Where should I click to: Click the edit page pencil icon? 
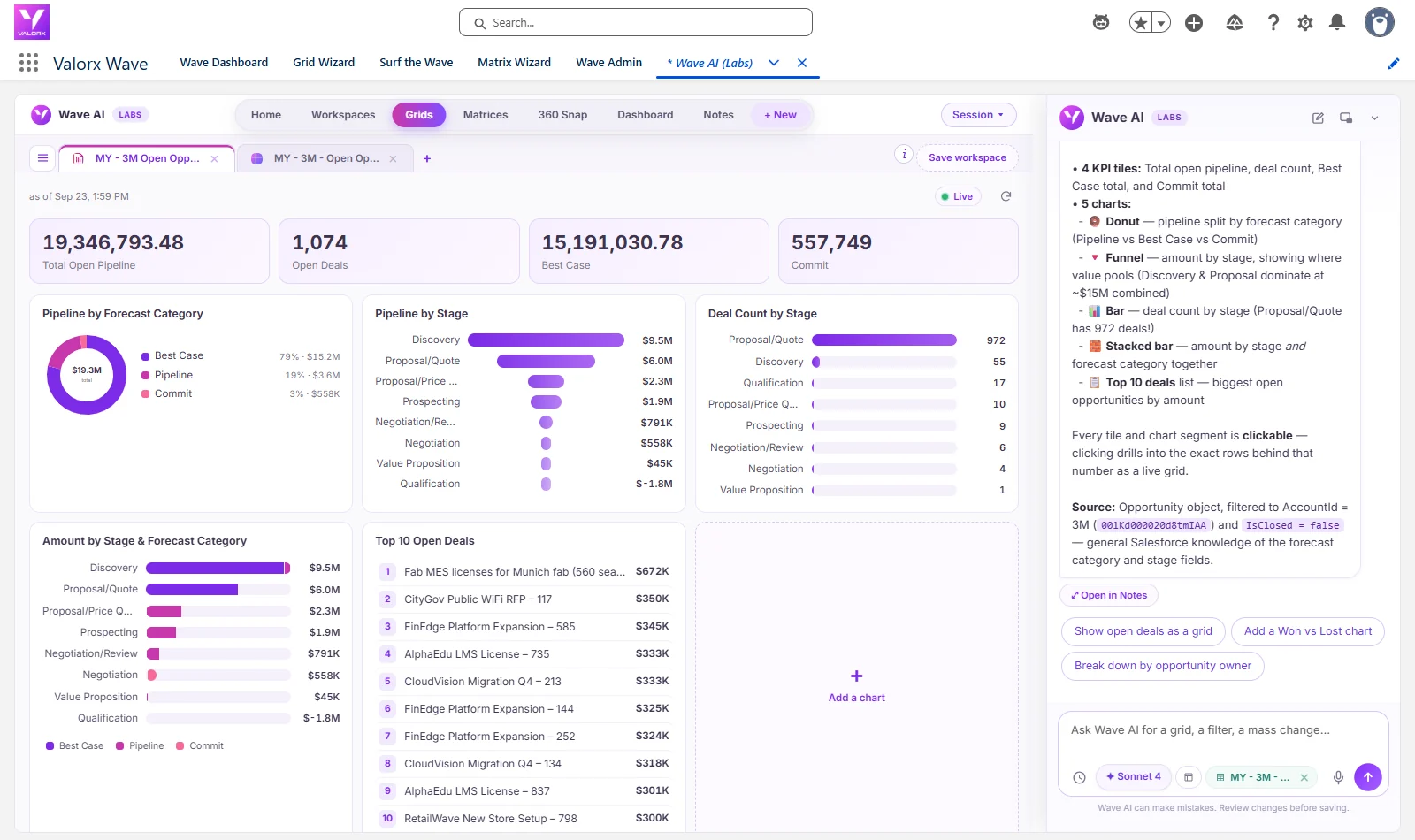(1394, 63)
